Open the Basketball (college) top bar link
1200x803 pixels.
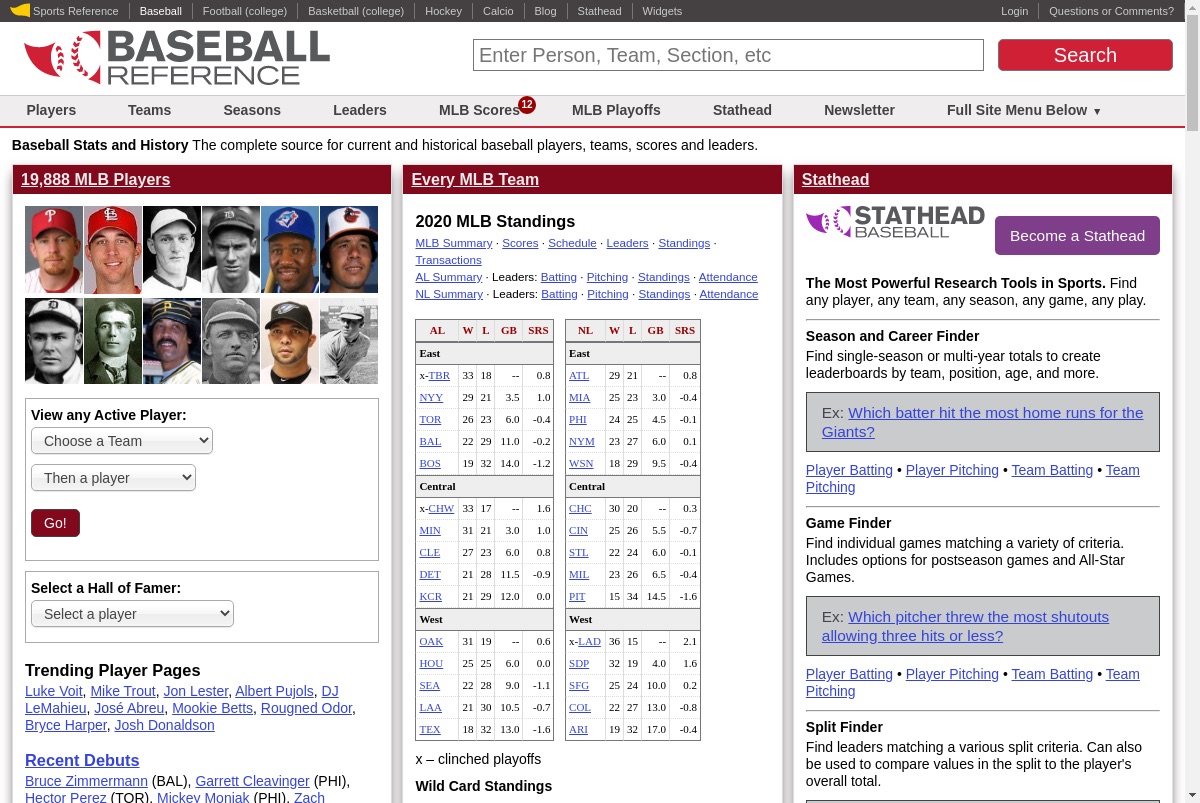pyautogui.click(x=356, y=11)
